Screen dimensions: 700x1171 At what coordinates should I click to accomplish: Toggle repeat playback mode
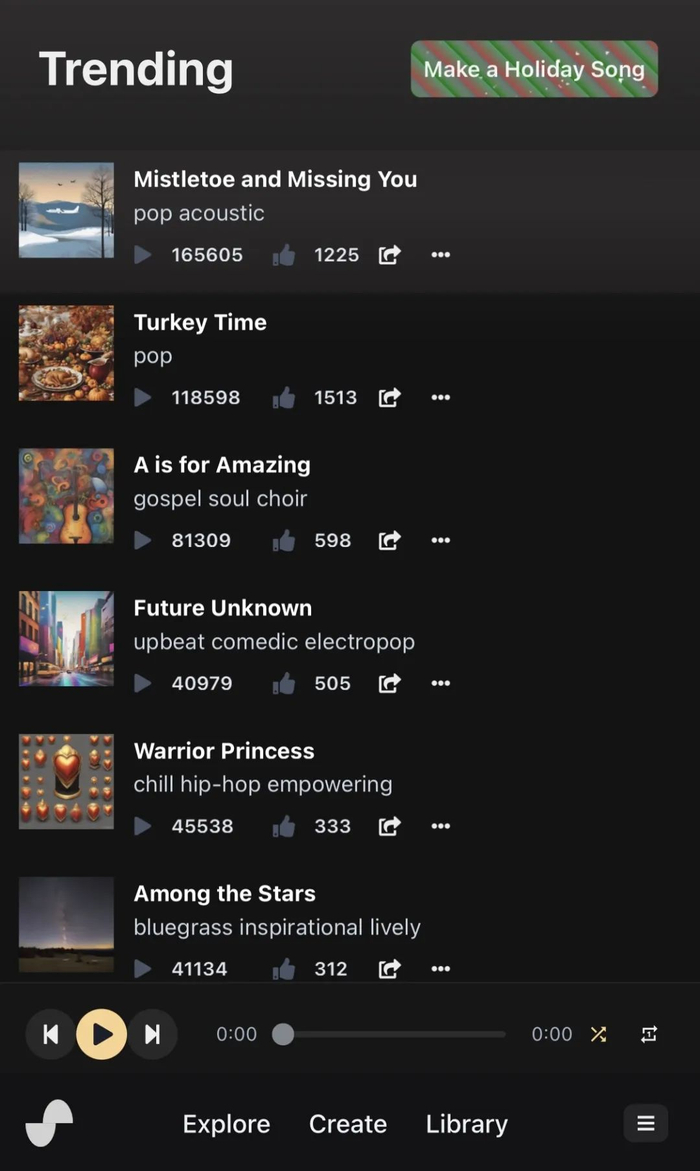pos(649,1034)
